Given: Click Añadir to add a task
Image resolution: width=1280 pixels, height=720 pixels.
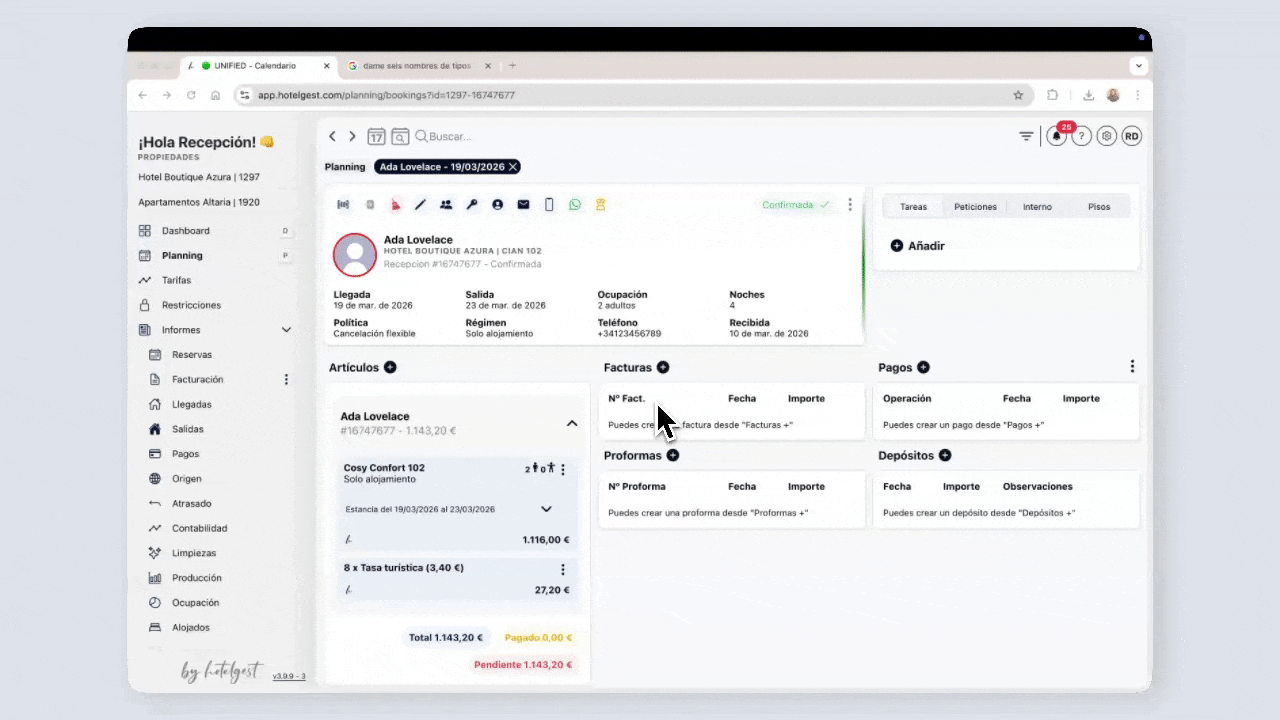Looking at the screenshot, I should click(917, 246).
